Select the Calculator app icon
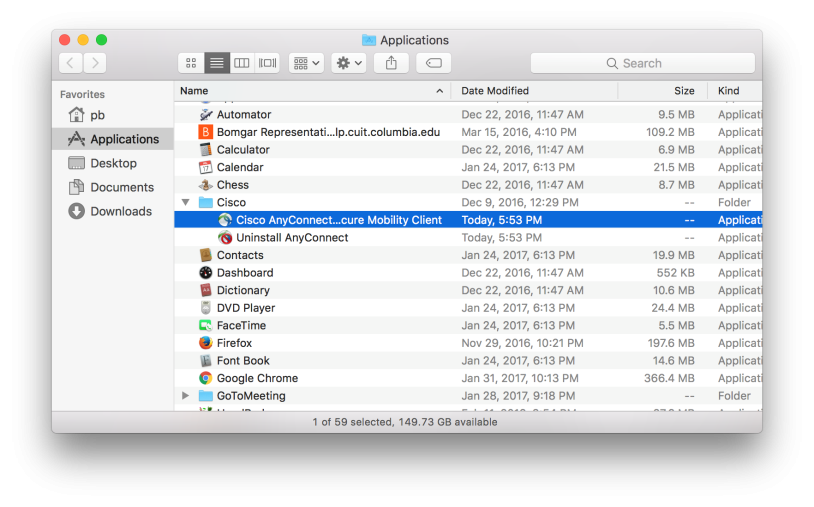Viewport: 814px width, 507px height. [x=206, y=149]
